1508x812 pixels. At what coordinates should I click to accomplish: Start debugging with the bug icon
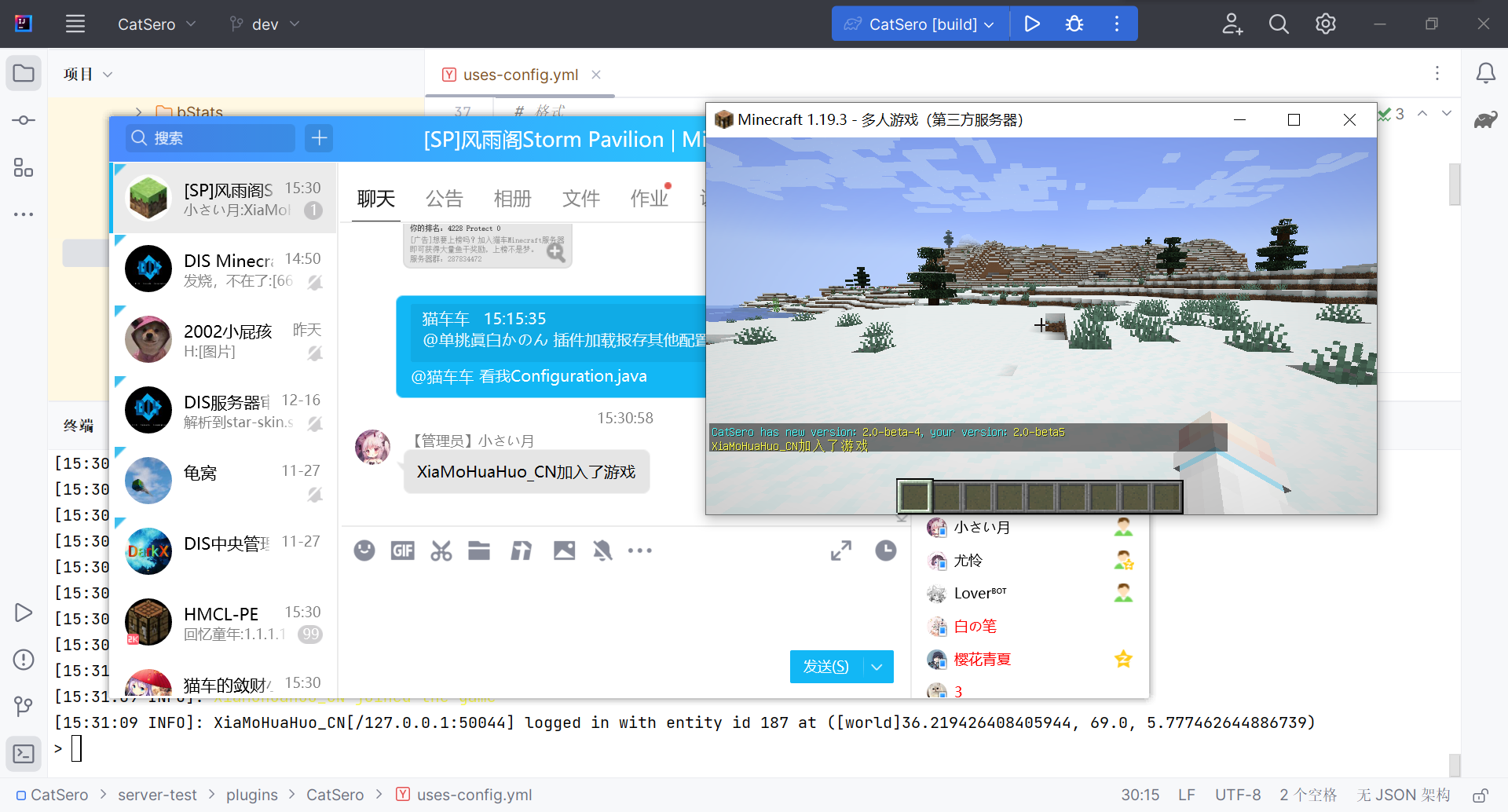click(1074, 24)
